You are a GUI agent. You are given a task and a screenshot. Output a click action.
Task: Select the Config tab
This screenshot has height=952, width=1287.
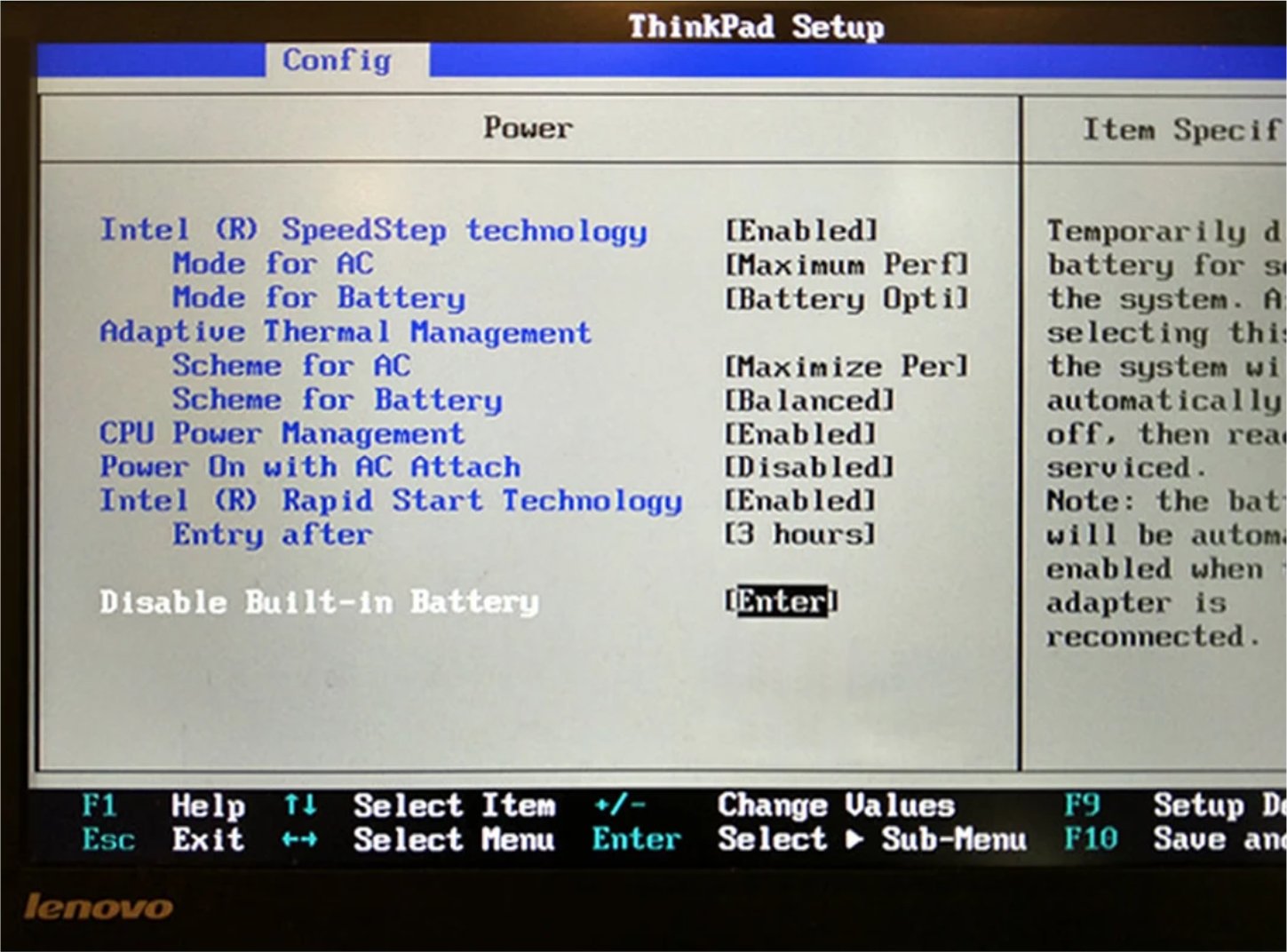[x=347, y=59]
